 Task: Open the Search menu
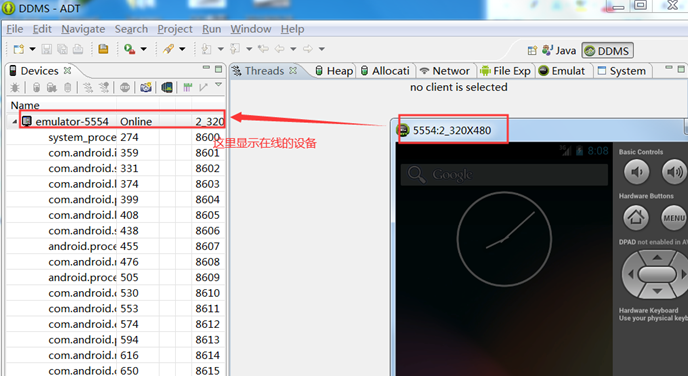click(131, 29)
